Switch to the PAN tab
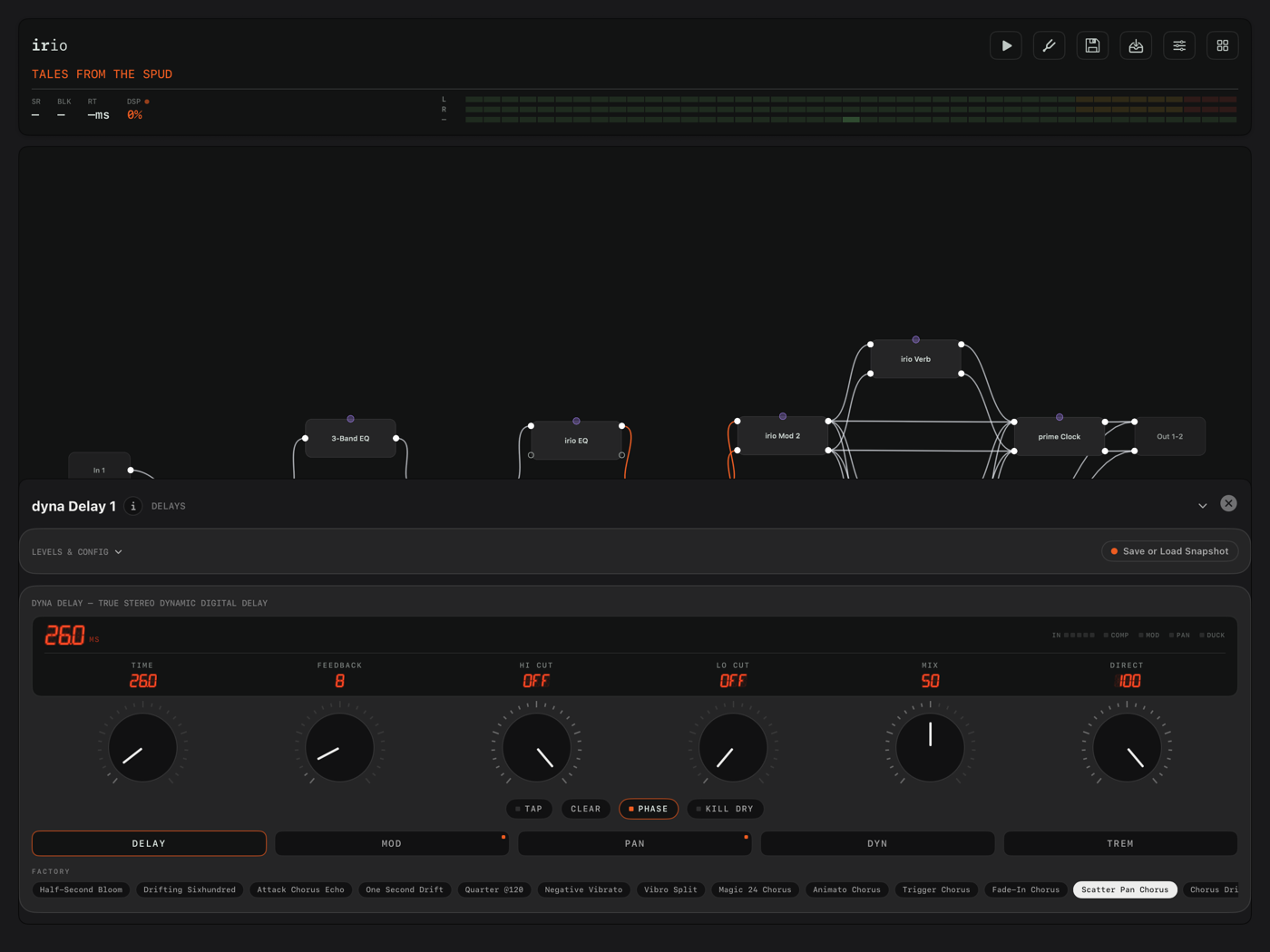The height and width of the screenshot is (952, 1270). tap(635, 843)
